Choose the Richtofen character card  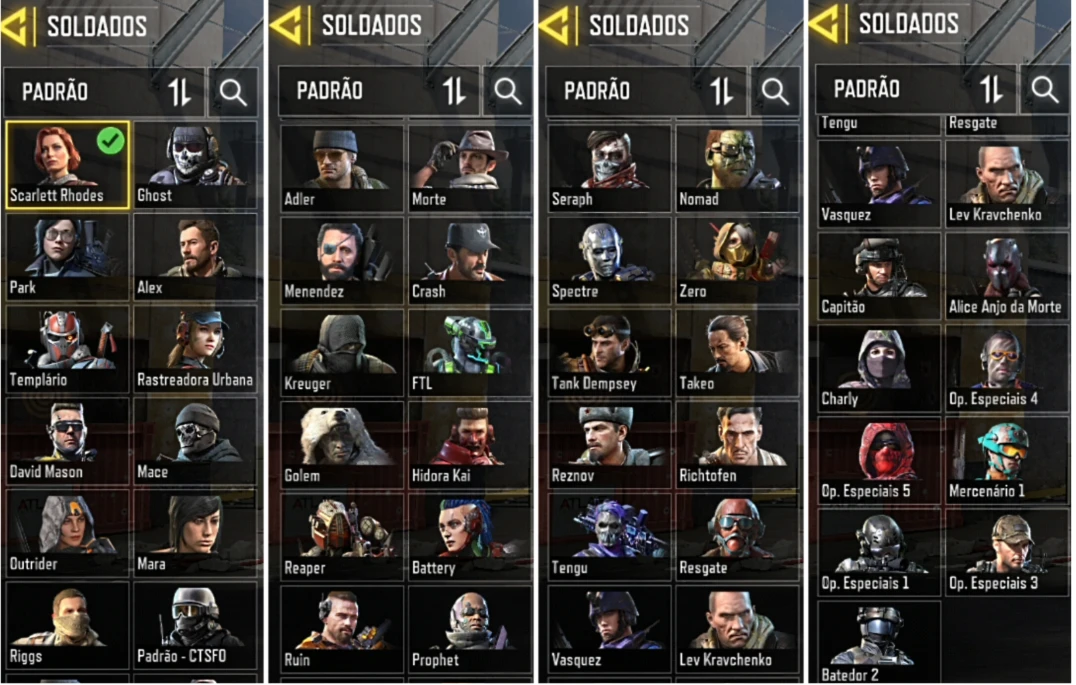(x=738, y=445)
